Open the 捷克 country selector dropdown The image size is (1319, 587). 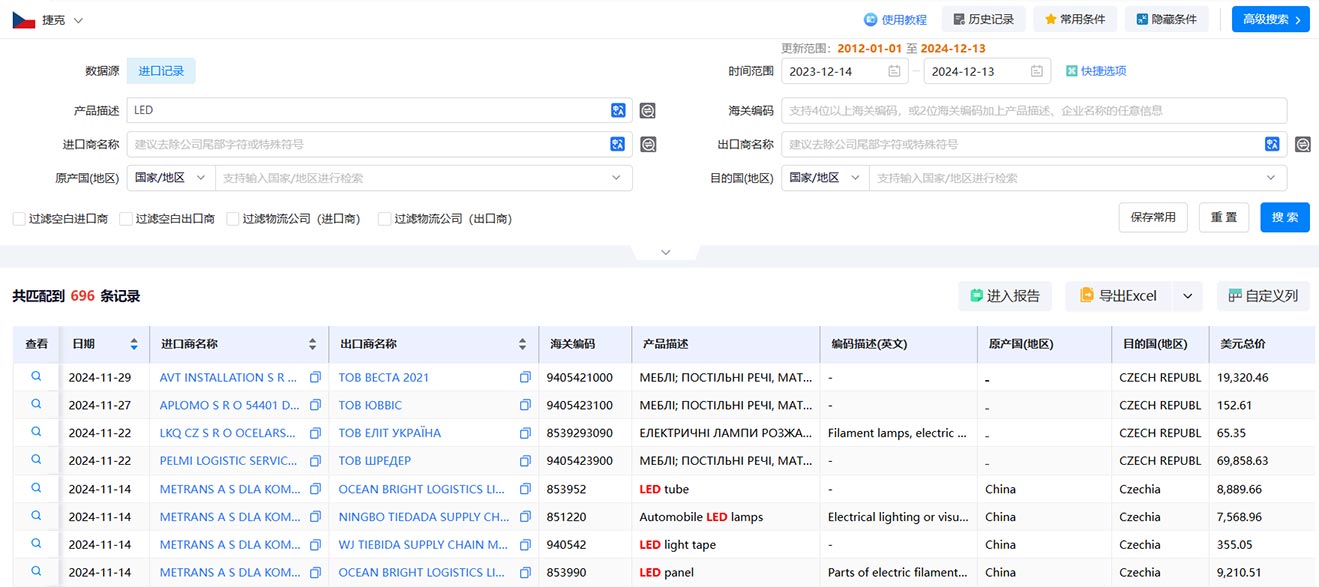(x=48, y=19)
